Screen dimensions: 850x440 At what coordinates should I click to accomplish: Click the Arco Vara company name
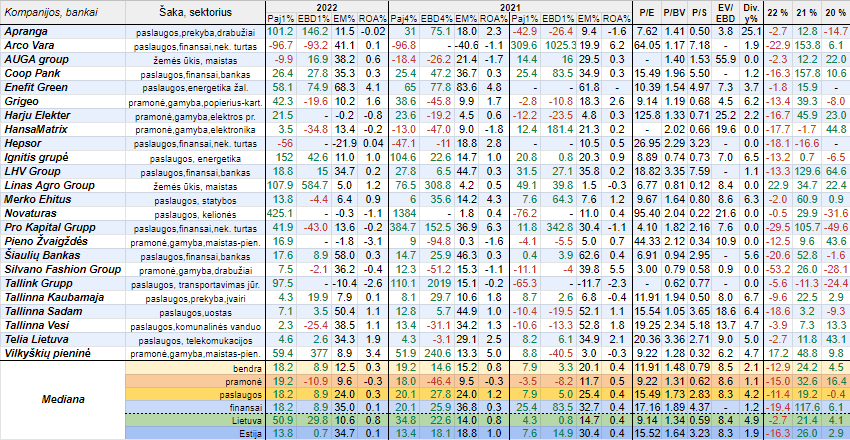pos(25,46)
